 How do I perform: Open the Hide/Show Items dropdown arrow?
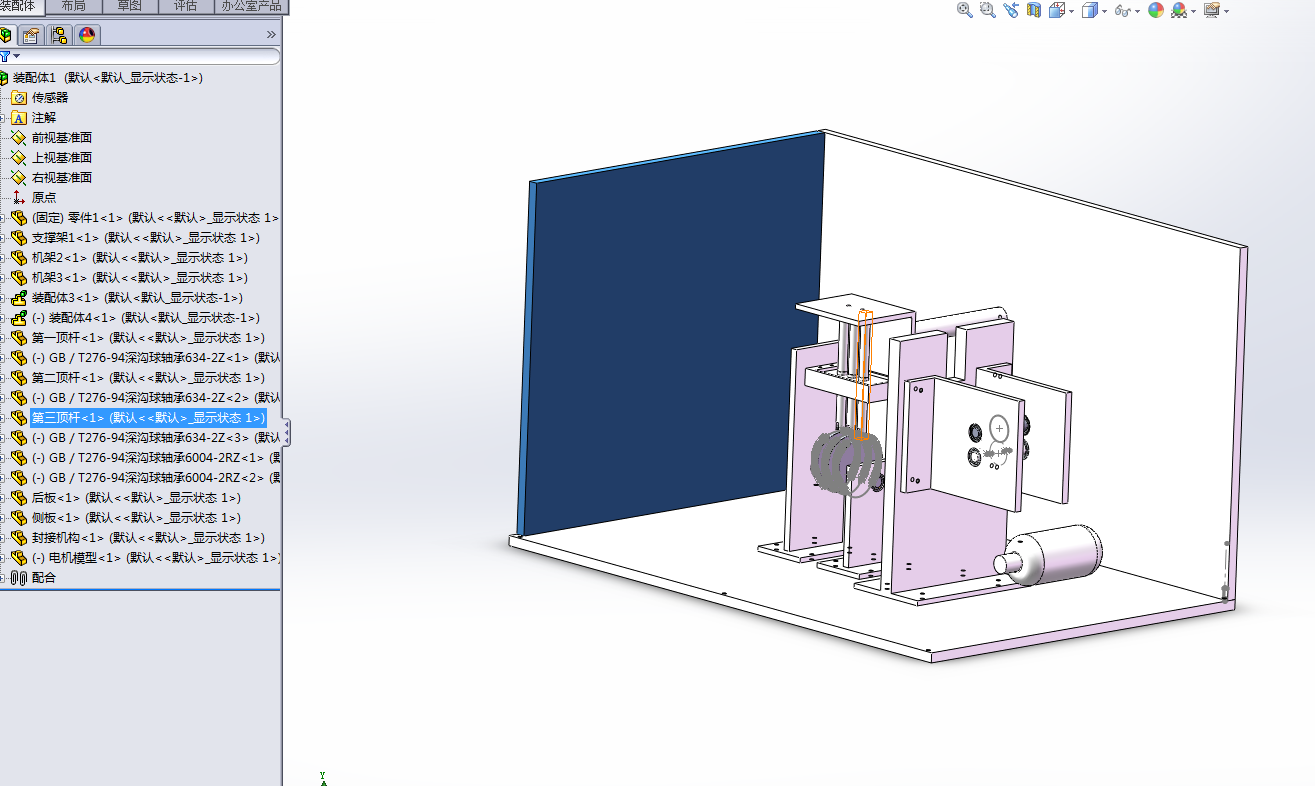tap(1137, 11)
